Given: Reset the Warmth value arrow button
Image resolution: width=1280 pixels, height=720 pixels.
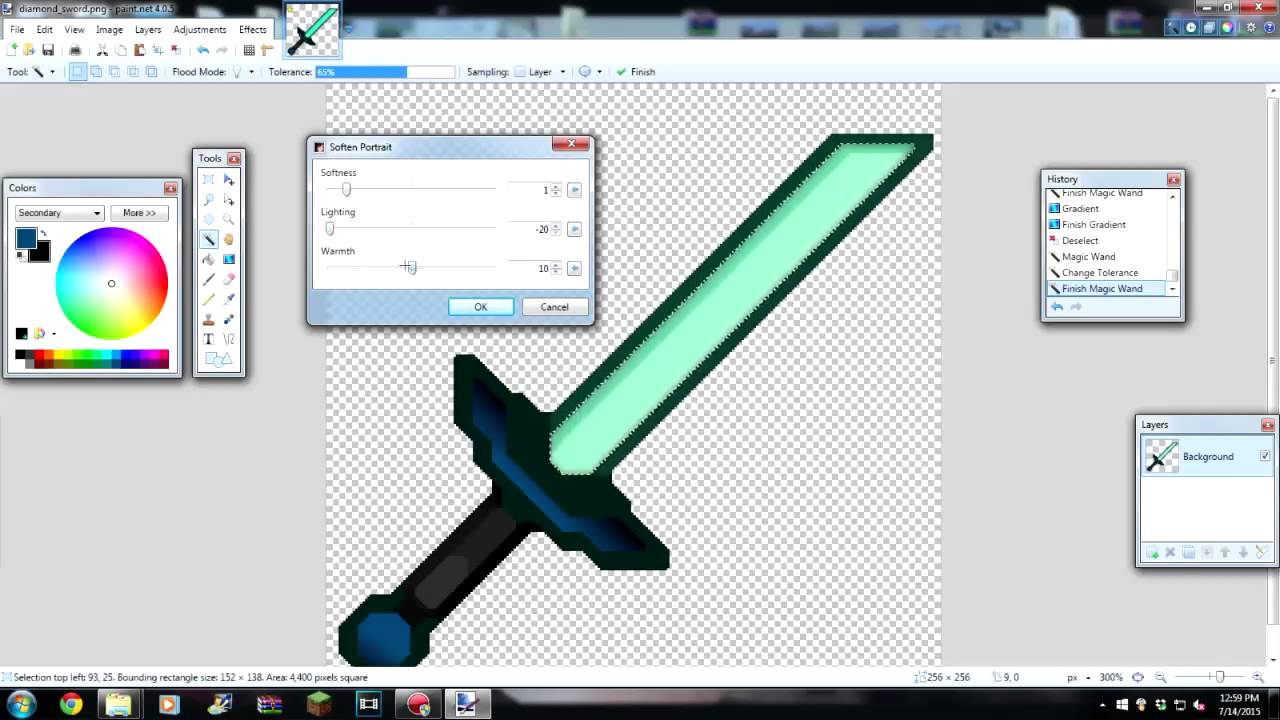Looking at the screenshot, I should (574, 268).
